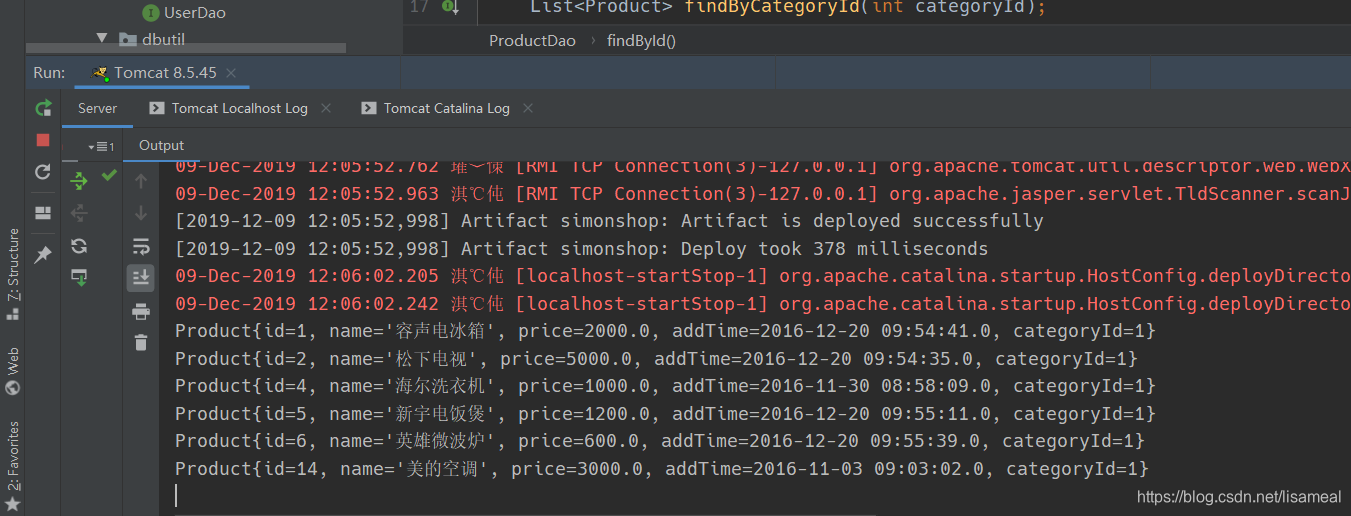Click the grayed undeploy arrows icon
This screenshot has width=1351, height=516.
(79, 213)
